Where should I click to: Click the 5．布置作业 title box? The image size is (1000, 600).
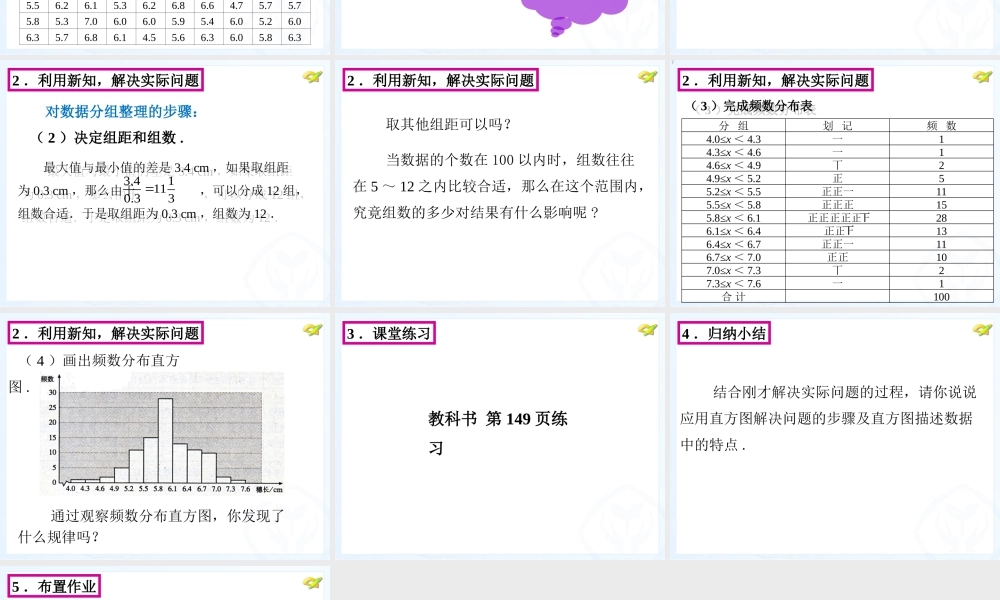[x=54, y=586]
